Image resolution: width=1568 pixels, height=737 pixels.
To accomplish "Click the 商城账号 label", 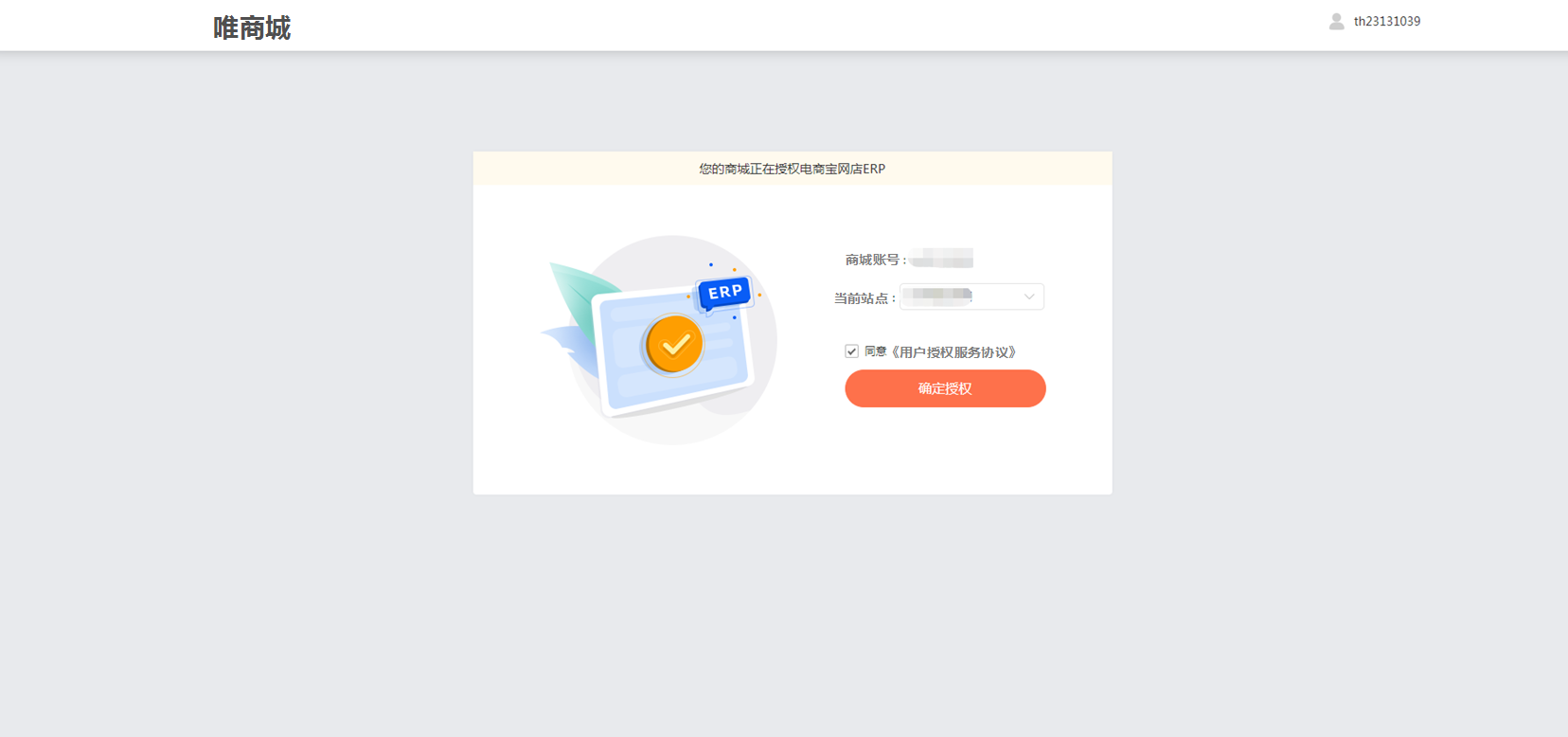I will (872, 260).
